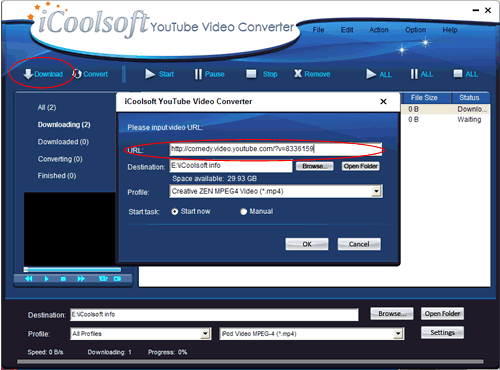Click into the URL input field

coord(275,149)
